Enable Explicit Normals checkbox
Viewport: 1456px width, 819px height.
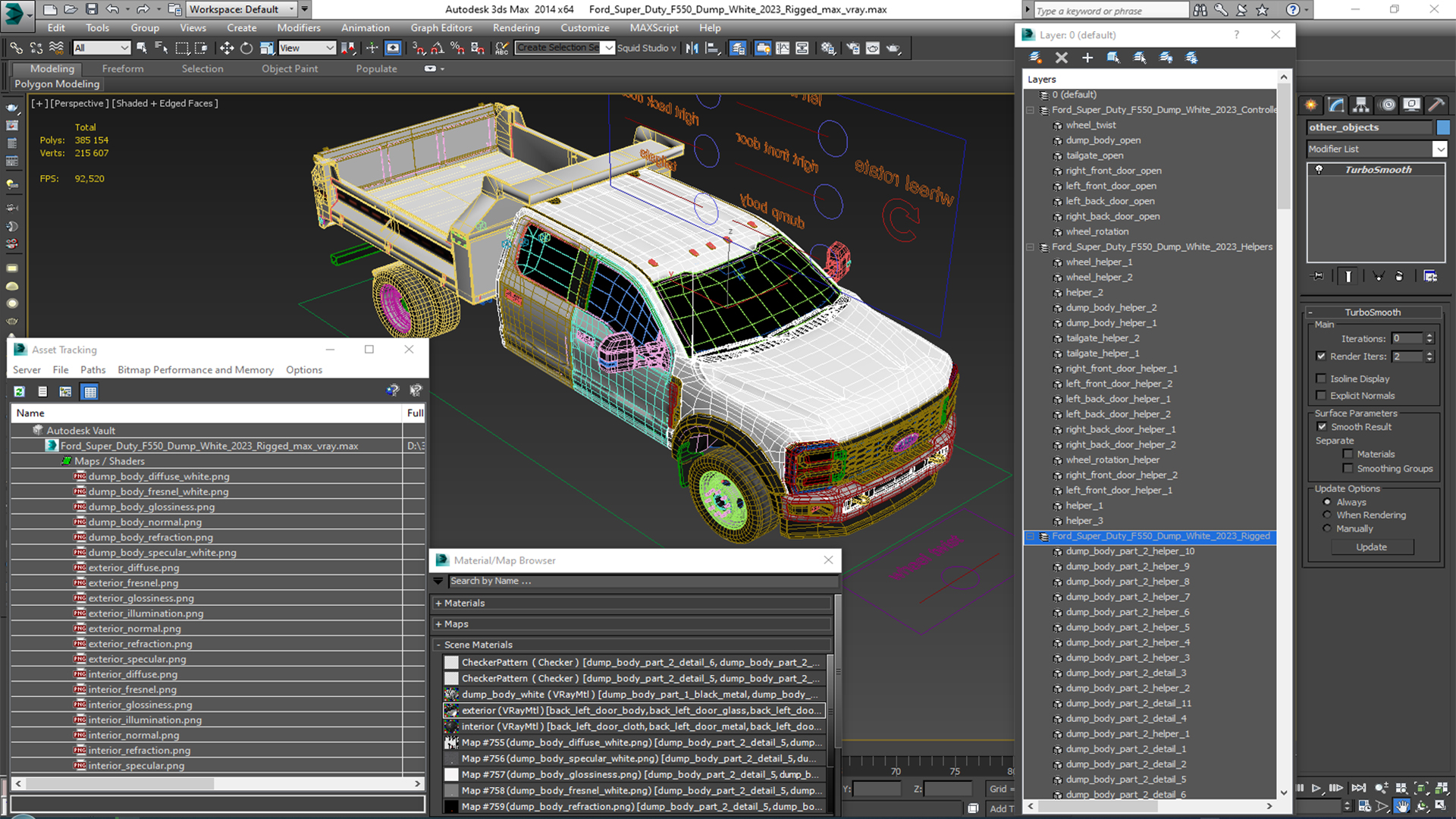tap(1321, 396)
